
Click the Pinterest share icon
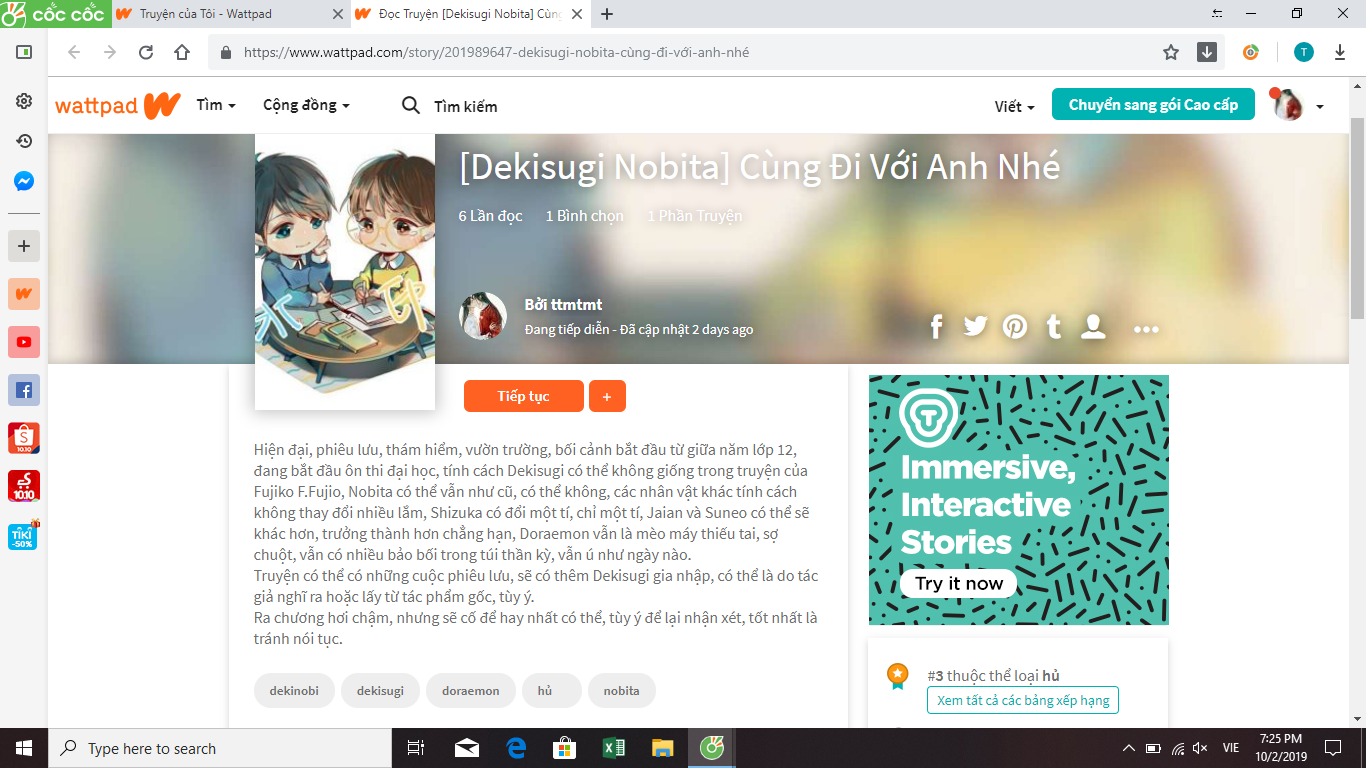(1015, 327)
